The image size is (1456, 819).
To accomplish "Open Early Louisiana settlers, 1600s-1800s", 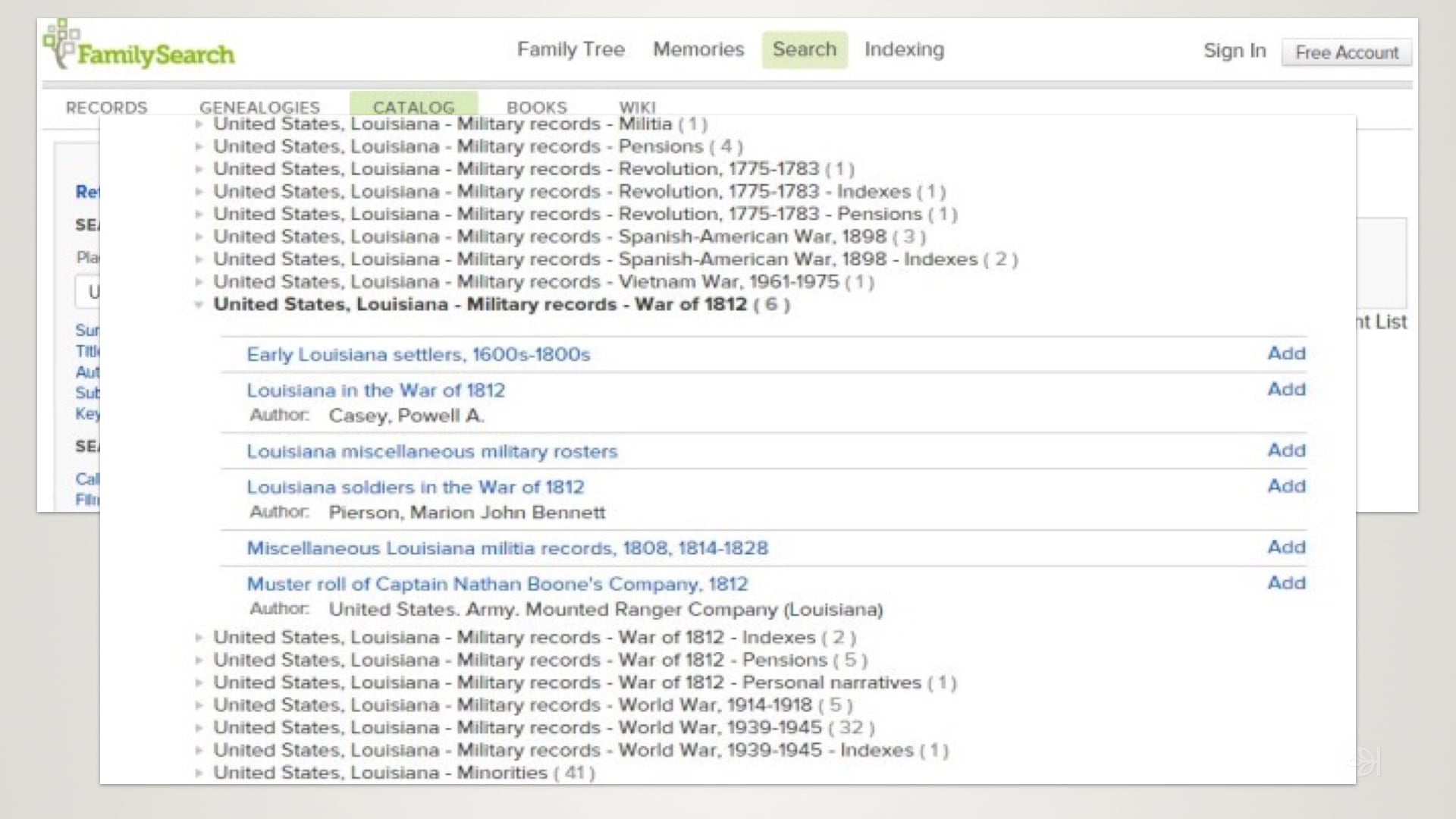I will click(x=419, y=354).
